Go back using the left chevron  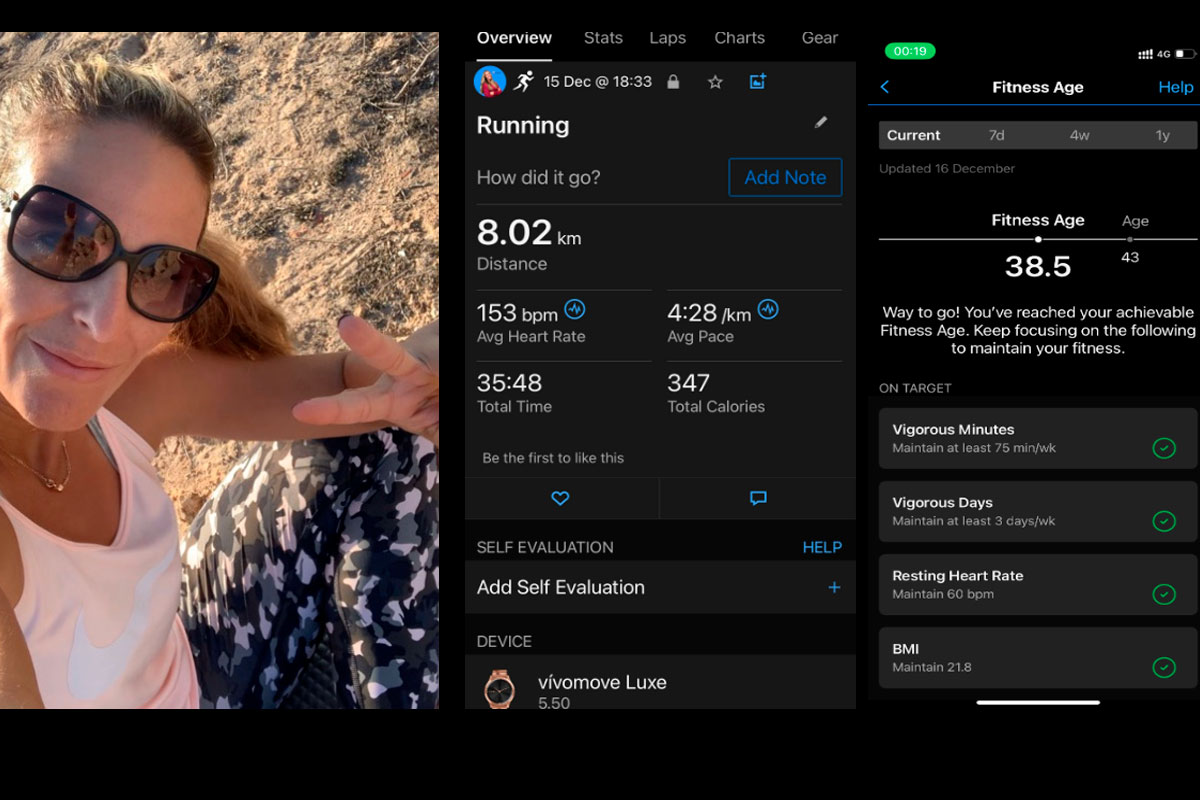pyautogui.click(x=885, y=87)
